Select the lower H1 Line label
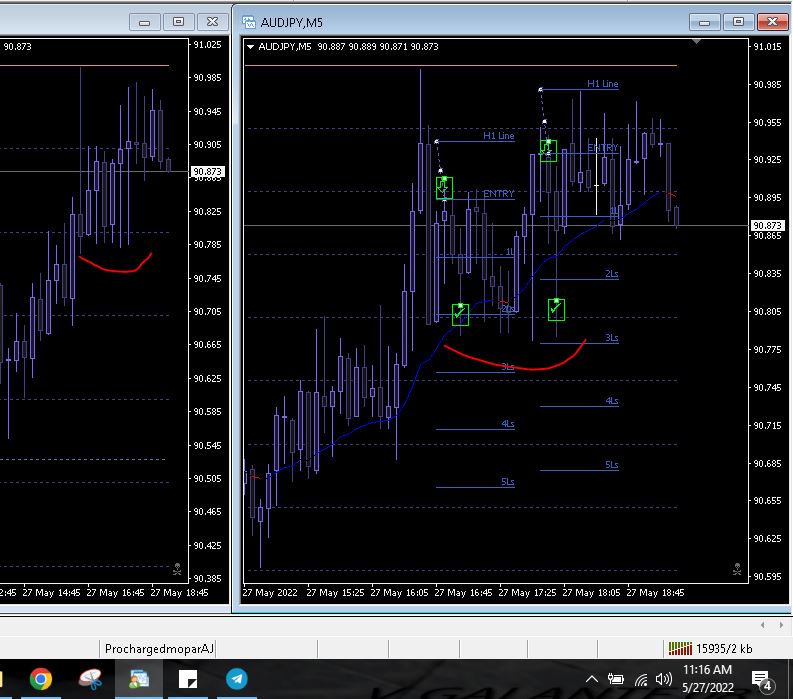 point(499,136)
